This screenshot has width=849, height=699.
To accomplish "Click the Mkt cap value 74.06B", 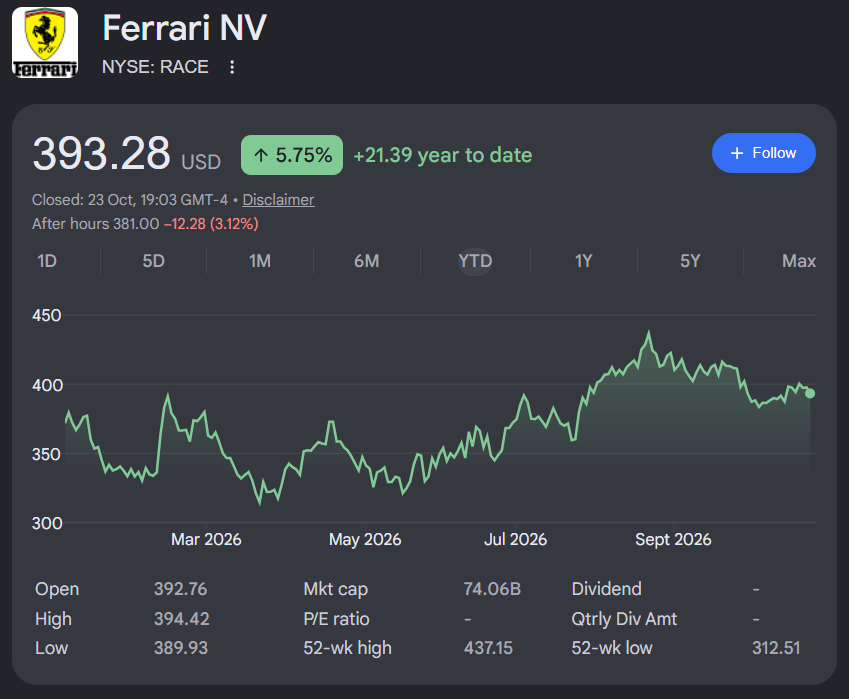I will [x=492, y=589].
